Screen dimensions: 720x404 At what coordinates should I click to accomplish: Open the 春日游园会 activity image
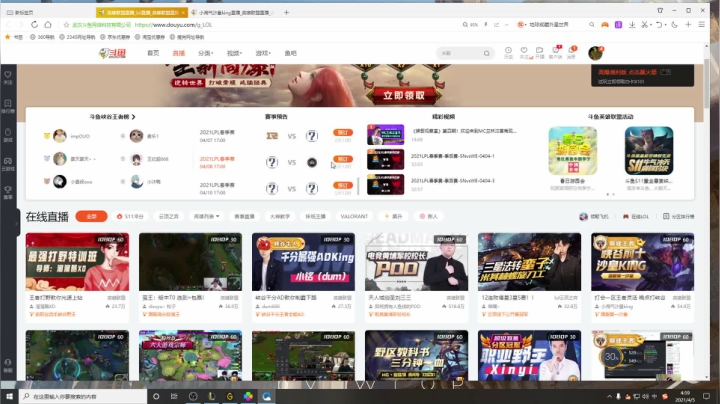point(573,151)
